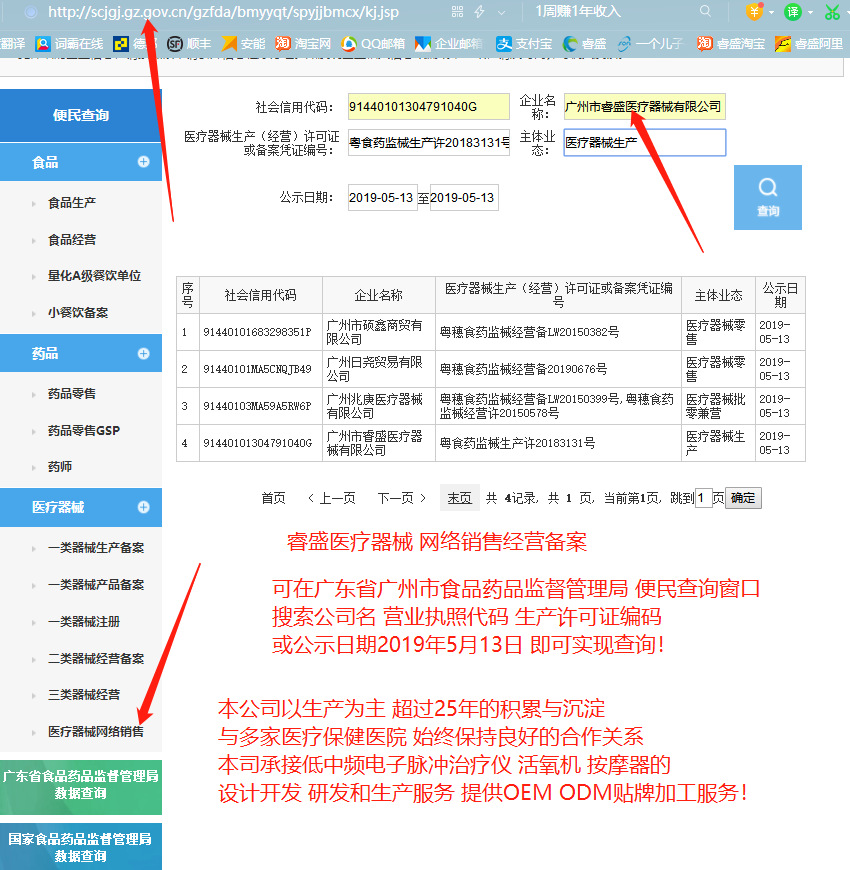This screenshot has height=870, width=850.
Task: Go to 首页 in pagination
Action: click(x=274, y=498)
